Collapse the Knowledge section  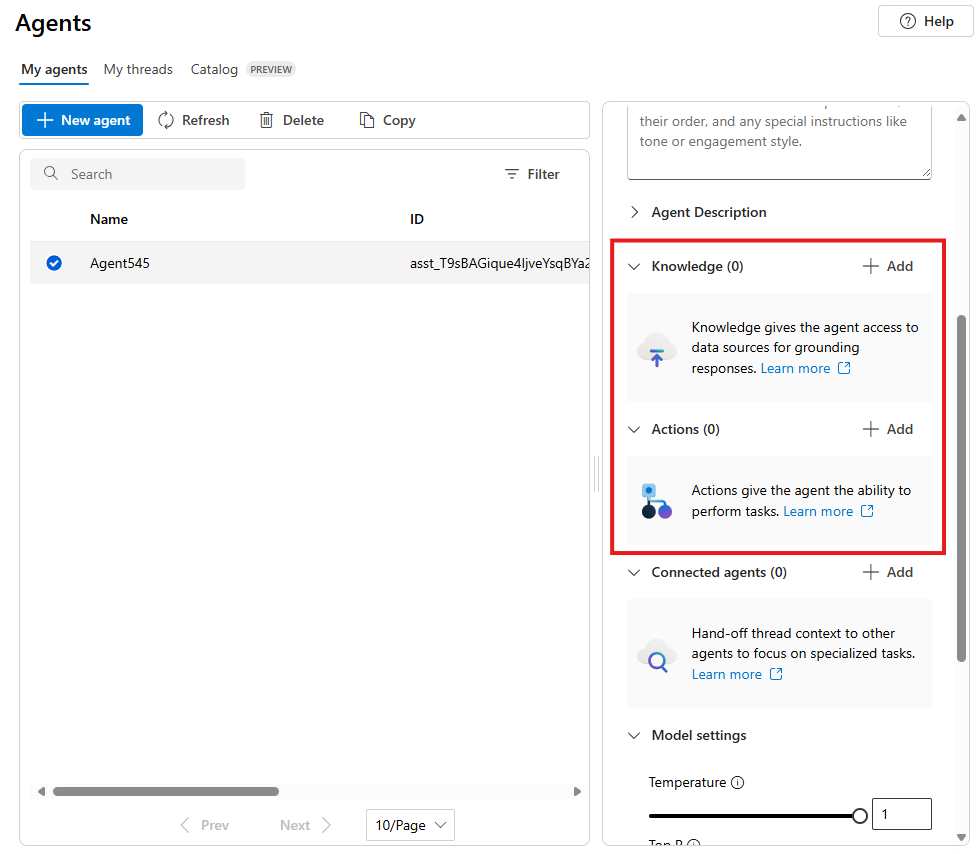(x=633, y=266)
